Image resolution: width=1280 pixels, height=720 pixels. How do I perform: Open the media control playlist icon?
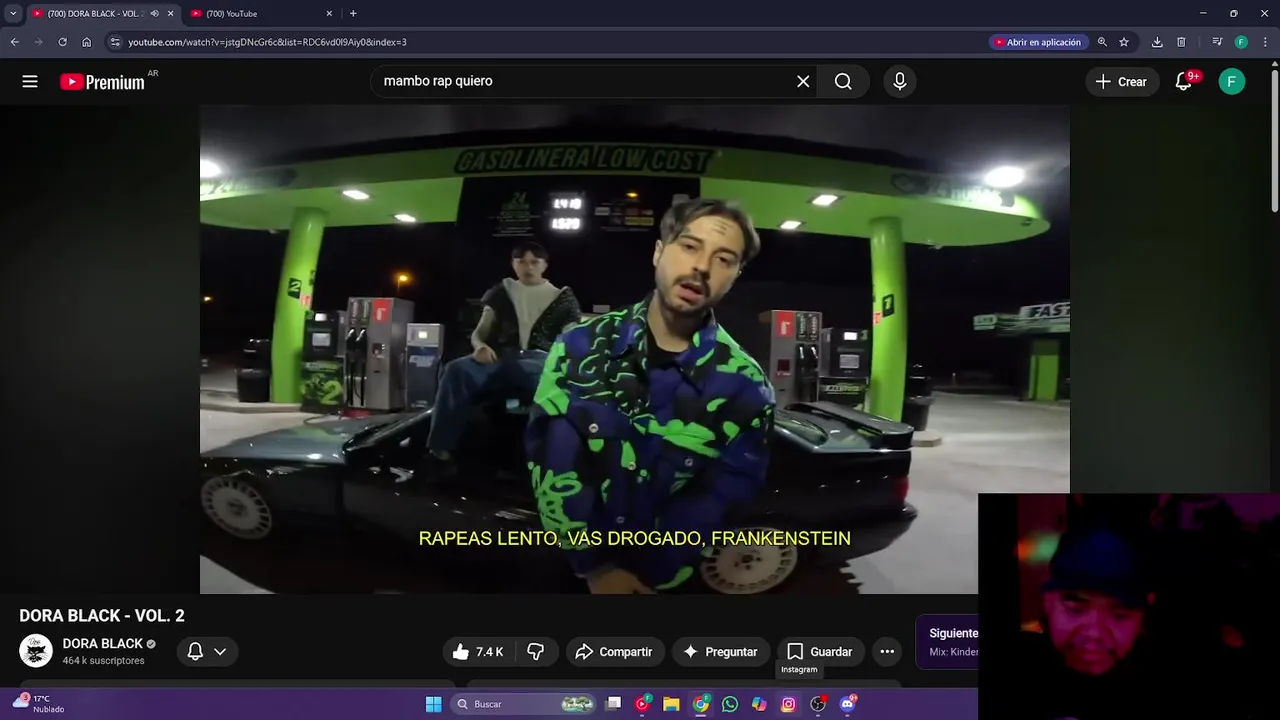pos(1217,42)
